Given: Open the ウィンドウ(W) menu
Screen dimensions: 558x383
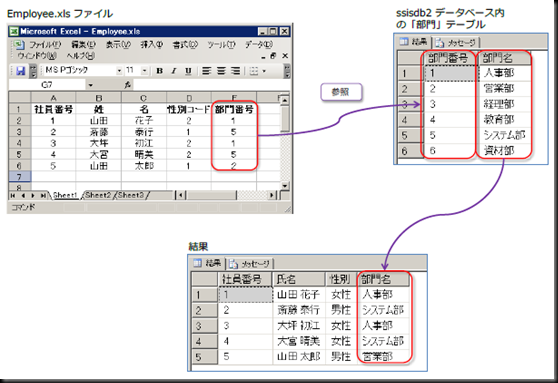Looking at the screenshot, I should pyautogui.click(x=37, y=56).
